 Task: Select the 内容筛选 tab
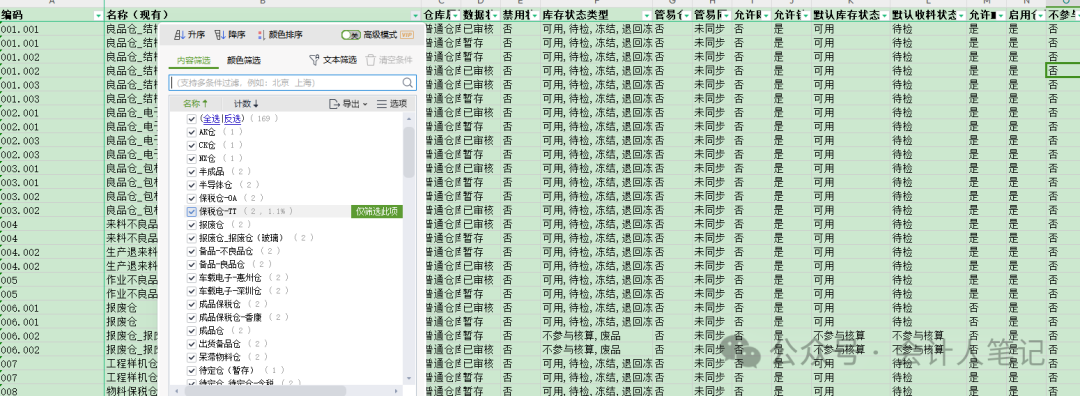pyautogui.click(x=193, y=61)
